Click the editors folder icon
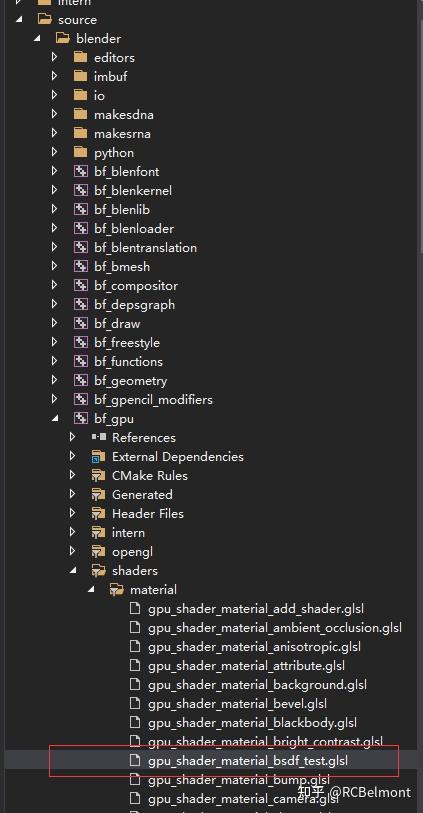The image size is (423, 813). tap(80, 57)
